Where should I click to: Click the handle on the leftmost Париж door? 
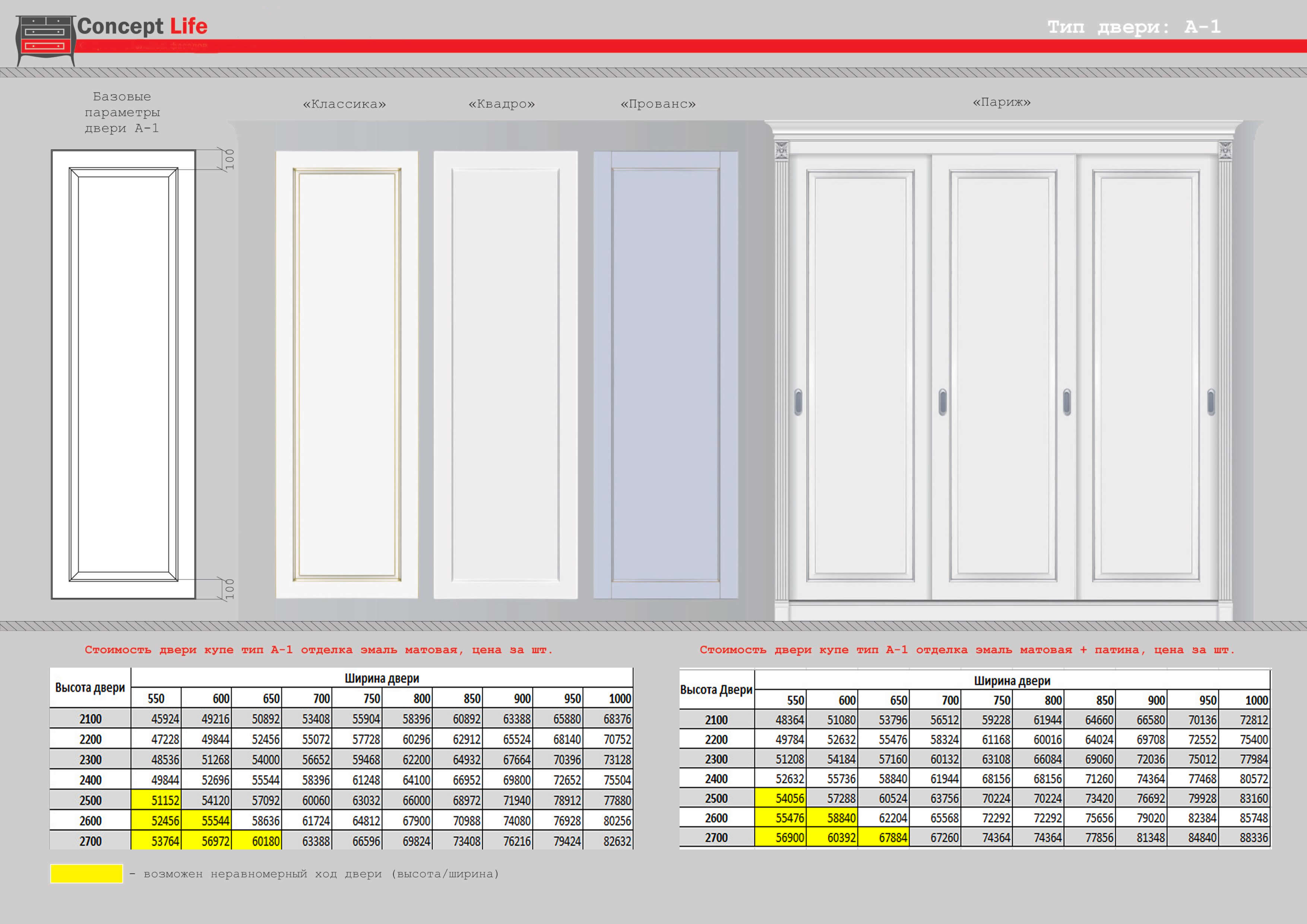point(798,402)
